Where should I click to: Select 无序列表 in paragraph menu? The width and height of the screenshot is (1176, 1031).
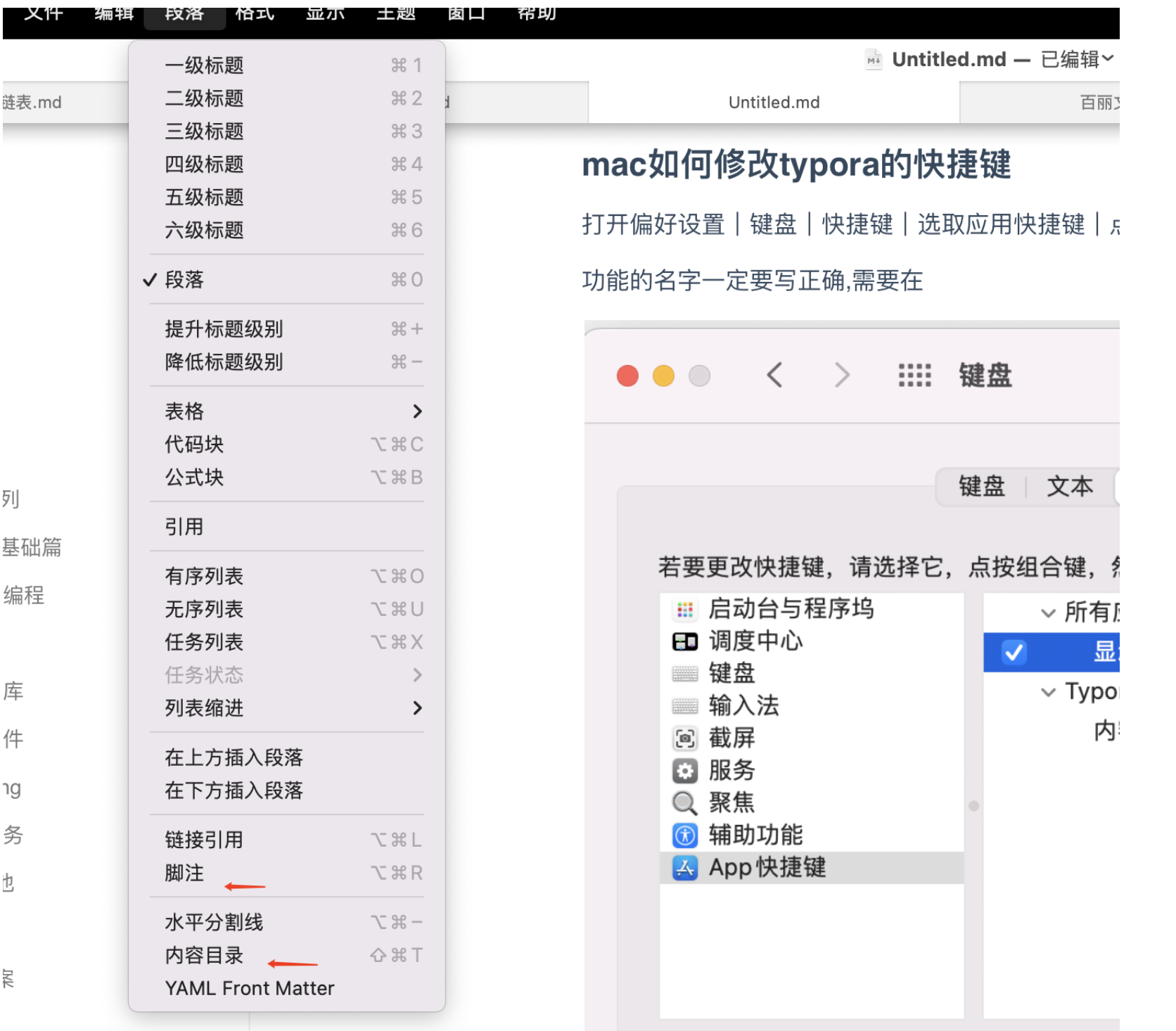287,609
